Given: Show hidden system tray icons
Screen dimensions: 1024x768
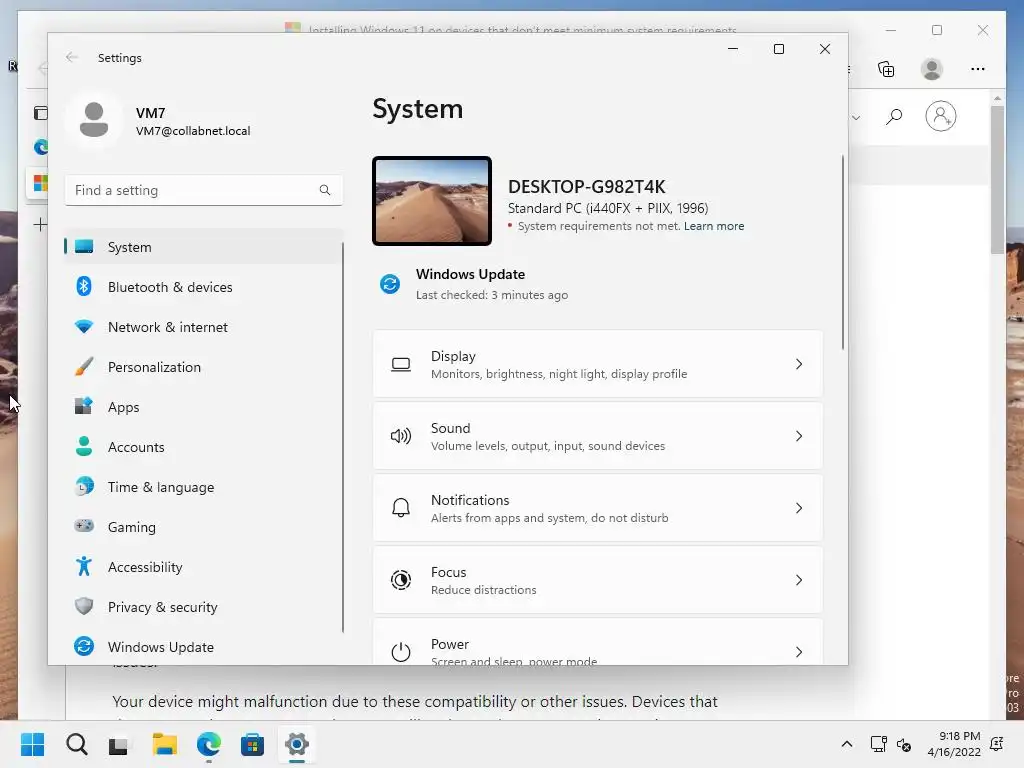Looking at the screenshot, I should point(847,744).
